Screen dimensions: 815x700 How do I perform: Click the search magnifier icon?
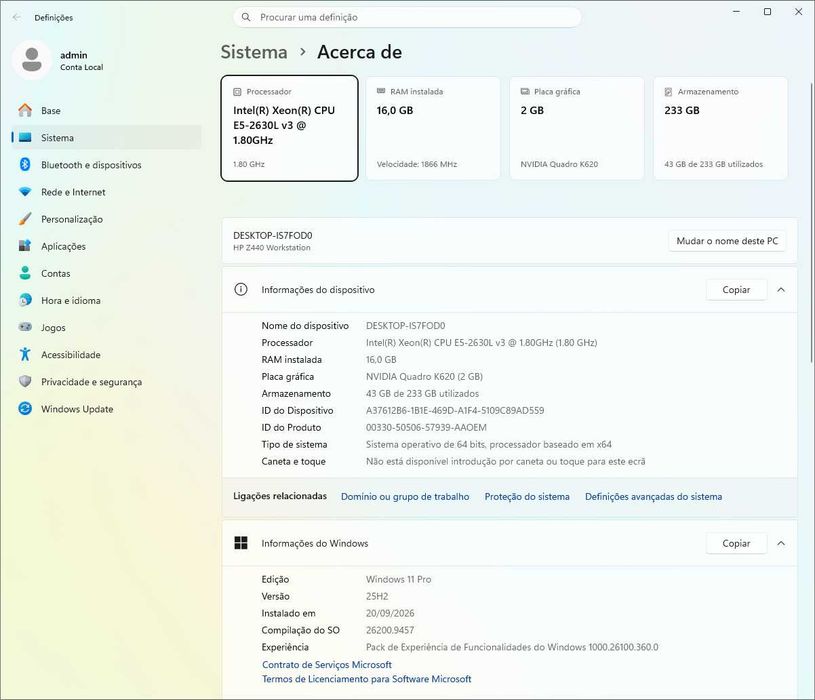pyautogui.click(x=246, y=17)
